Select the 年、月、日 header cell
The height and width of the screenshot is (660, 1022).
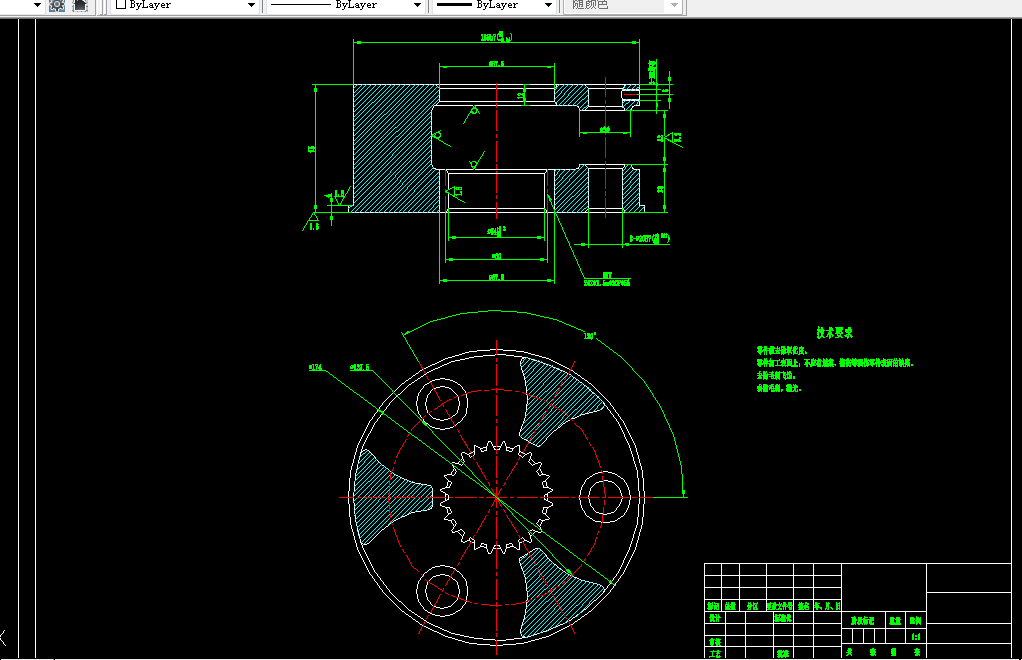coord(827,606)
